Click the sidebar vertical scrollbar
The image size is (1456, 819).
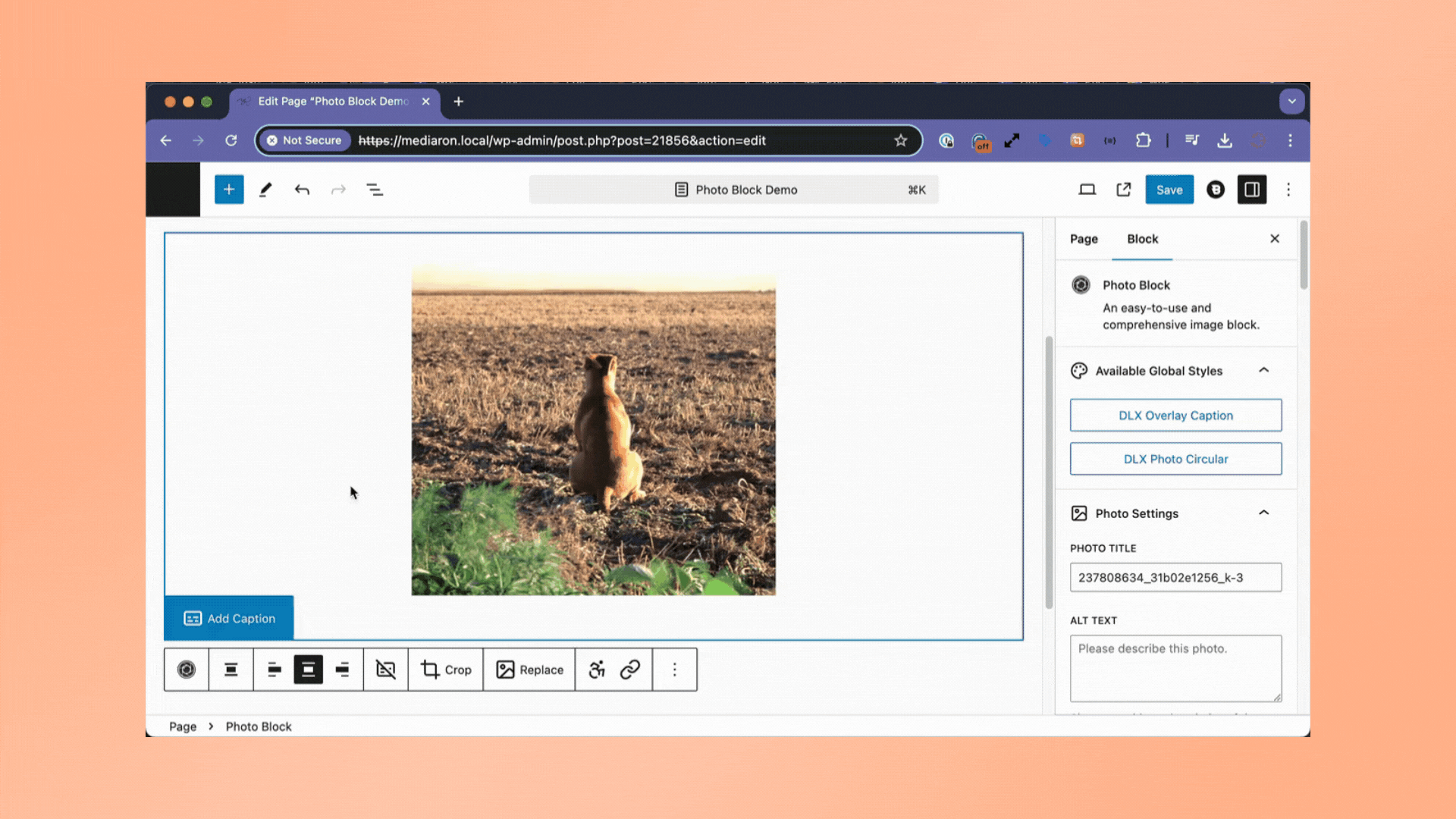pyautogui.click(x=1304, y=255)
